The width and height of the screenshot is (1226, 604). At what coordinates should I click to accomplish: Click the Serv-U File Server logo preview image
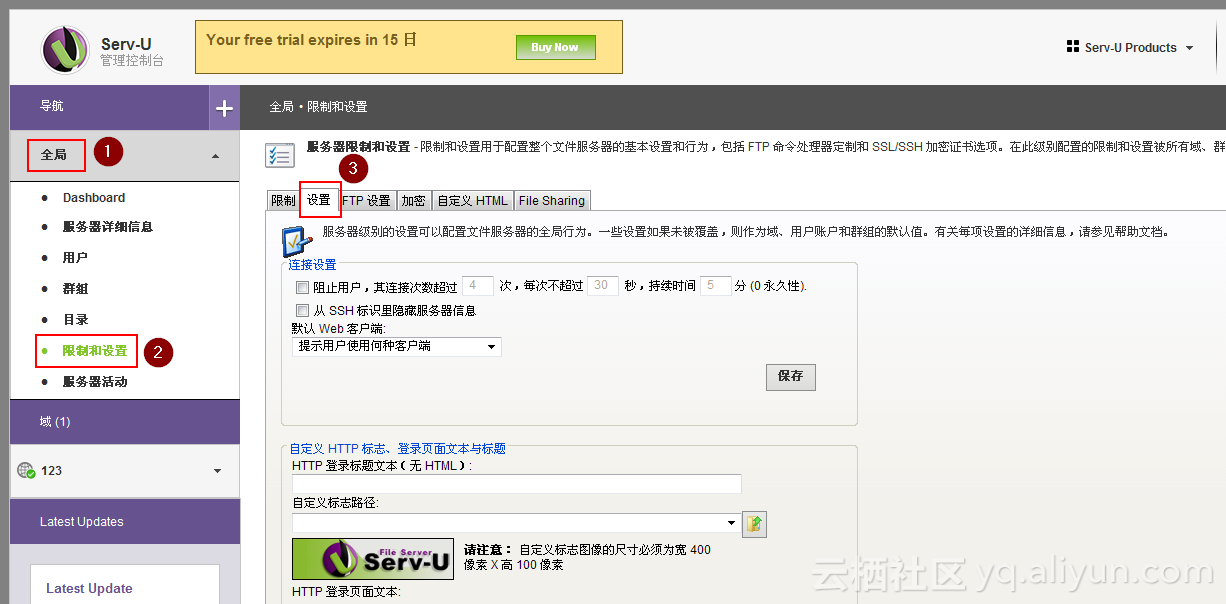tap(372, 560)
